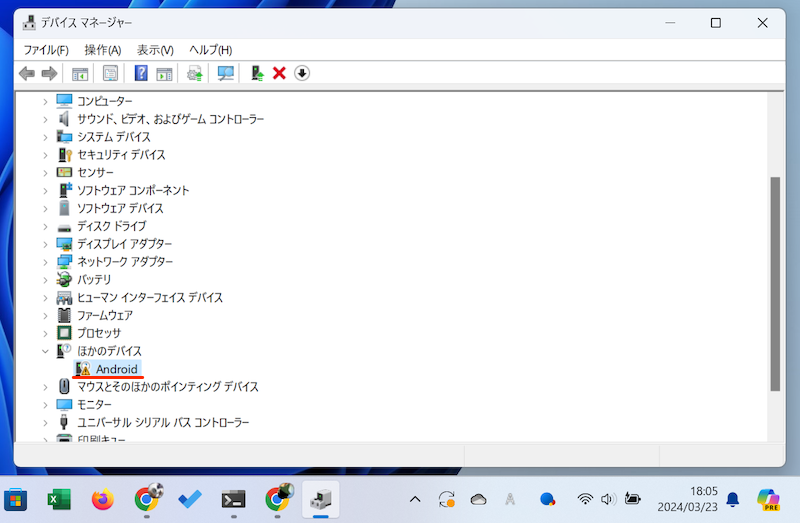The image size is (800, 523).
Task: Select the プロセッサ tree item
Action: (99, 333)
